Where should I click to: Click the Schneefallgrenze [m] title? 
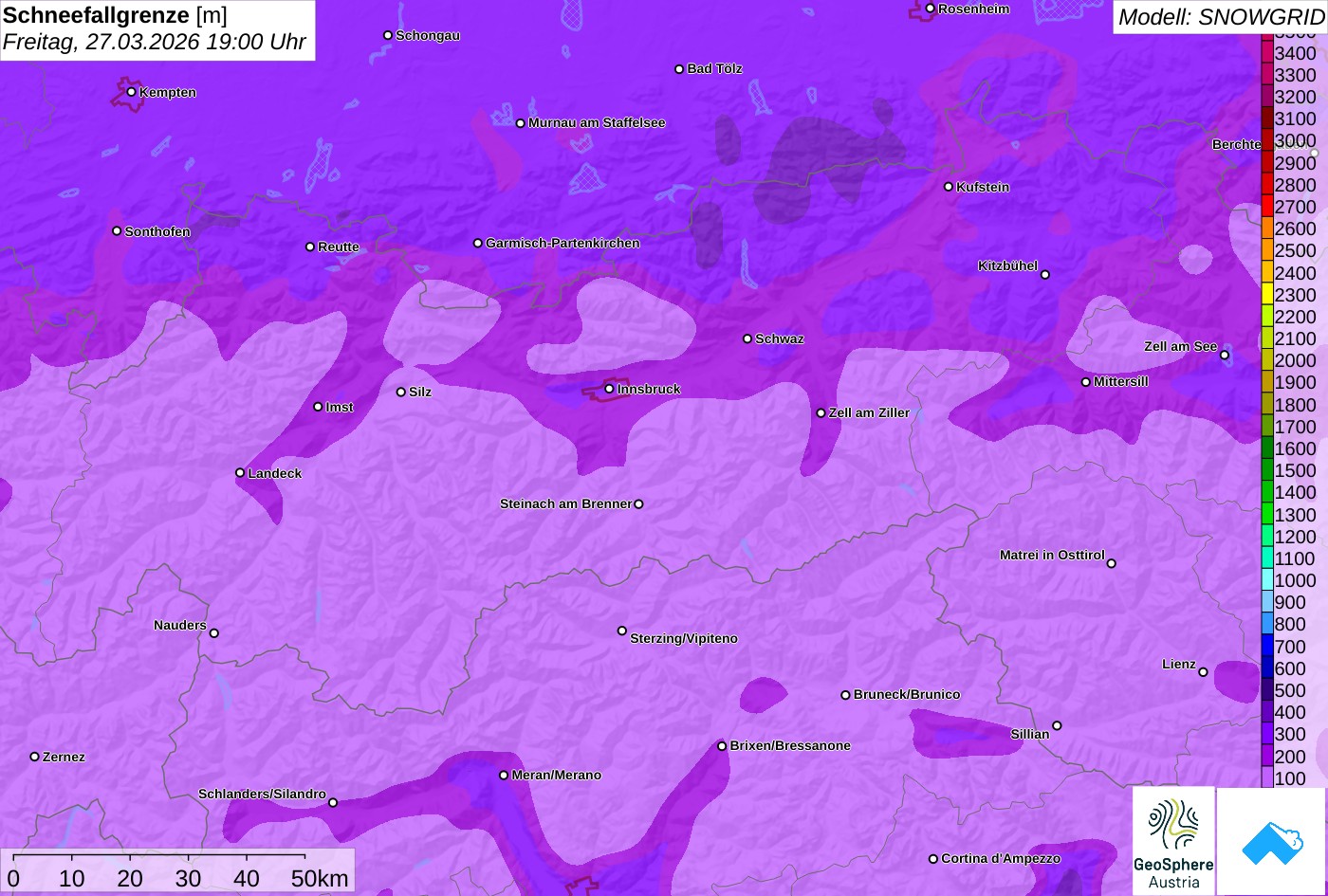pos(115,15)
